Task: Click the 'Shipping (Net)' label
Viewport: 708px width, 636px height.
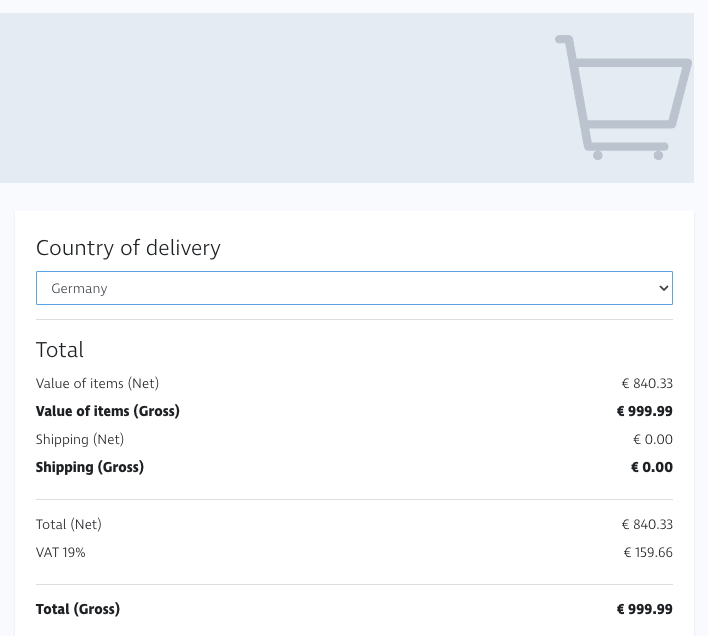Action: coord(80,439)
